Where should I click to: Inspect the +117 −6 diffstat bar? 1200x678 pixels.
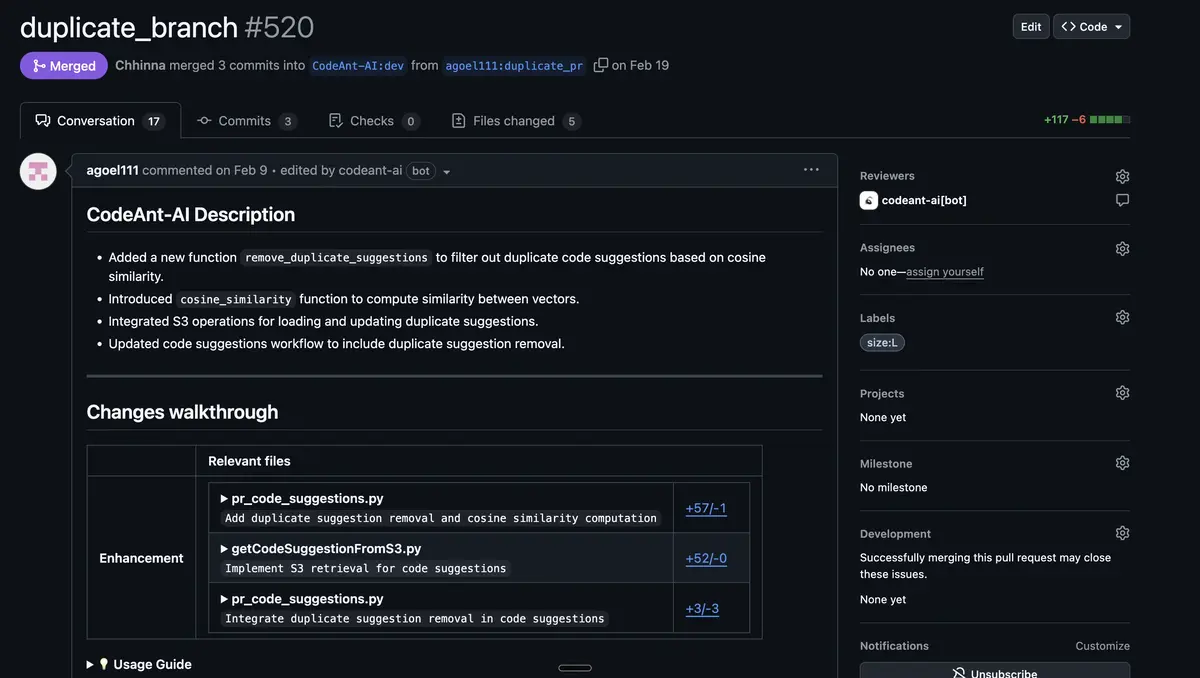click(x=1092, y=117)
